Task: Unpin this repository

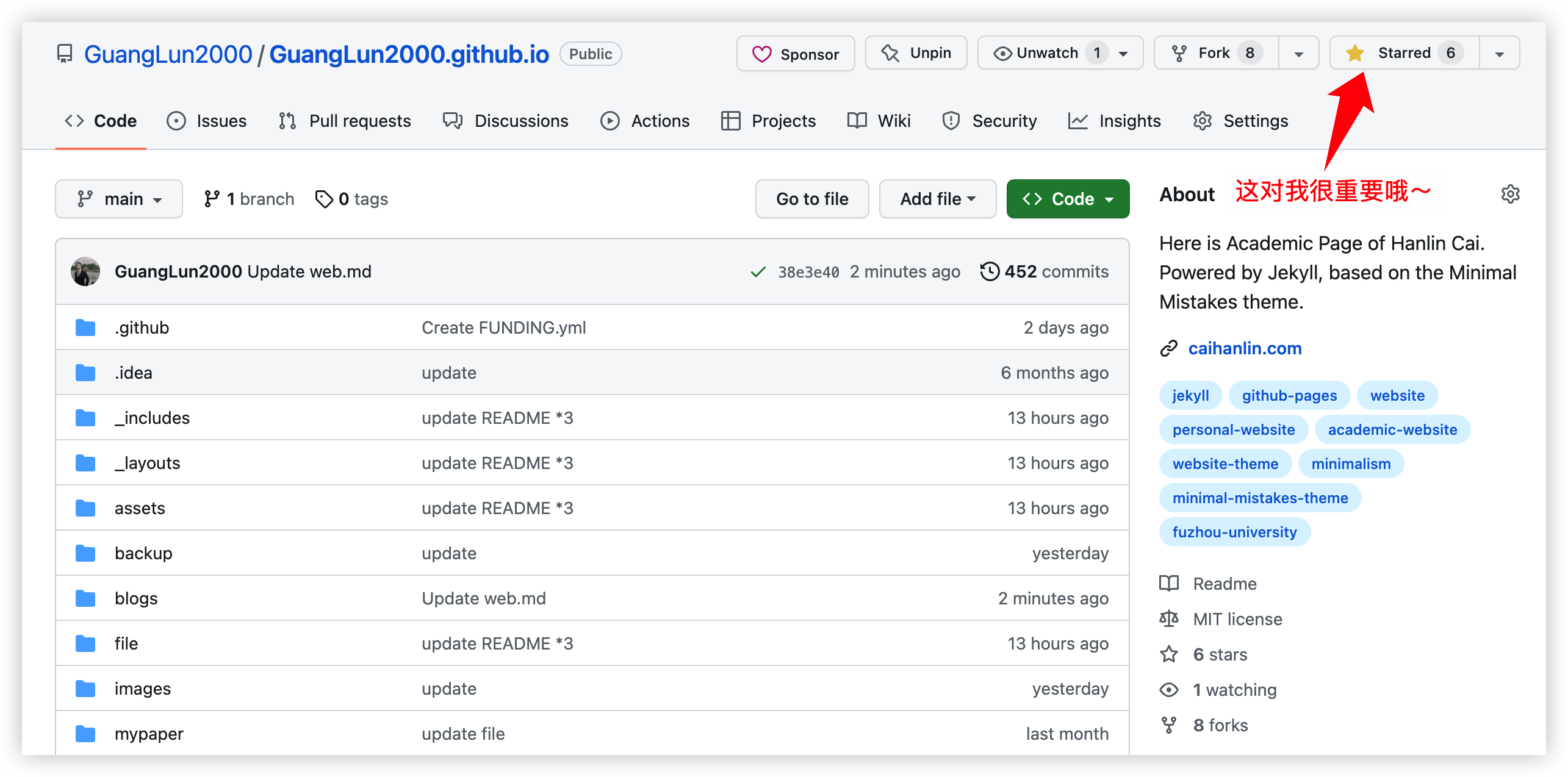Action: [x=916, y=52]
